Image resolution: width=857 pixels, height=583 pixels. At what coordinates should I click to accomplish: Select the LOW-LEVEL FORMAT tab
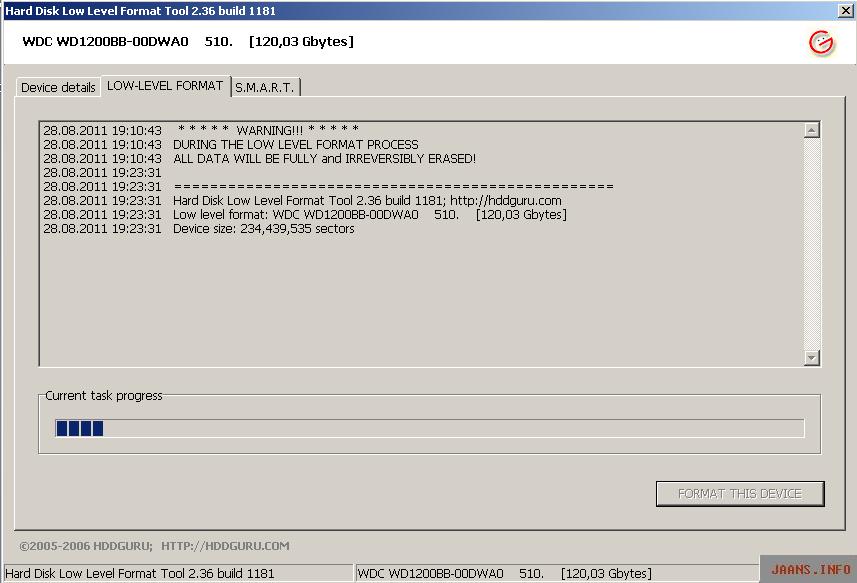(165, 86)
